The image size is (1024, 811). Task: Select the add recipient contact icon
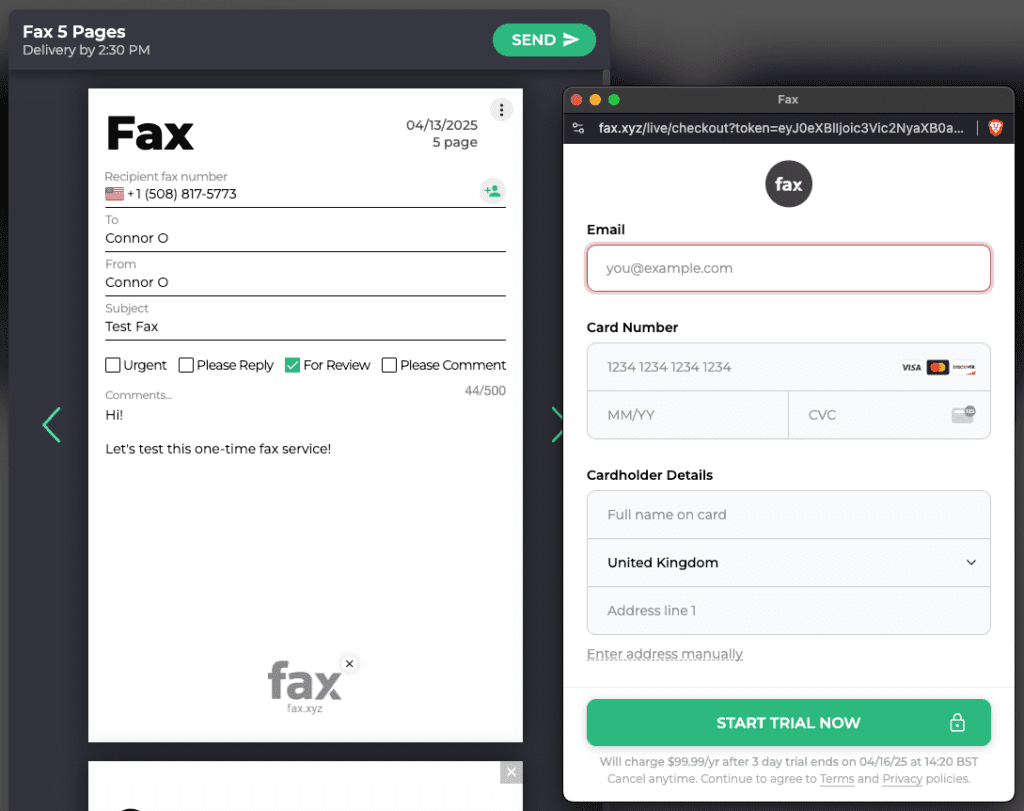coord(492,190)
